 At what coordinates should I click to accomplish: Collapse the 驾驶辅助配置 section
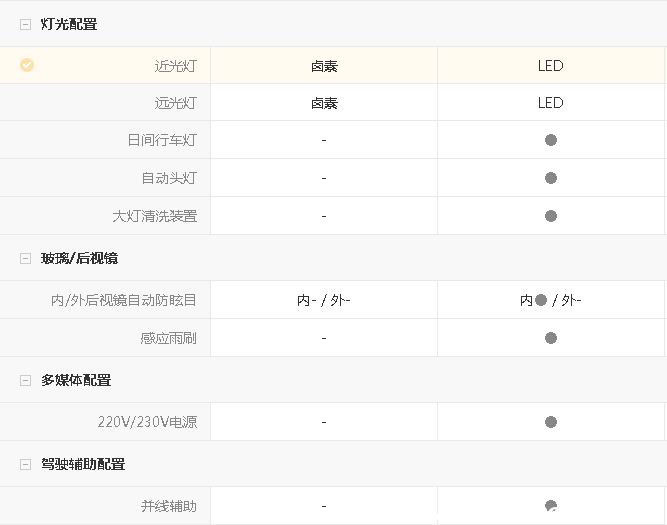point(25,464)
